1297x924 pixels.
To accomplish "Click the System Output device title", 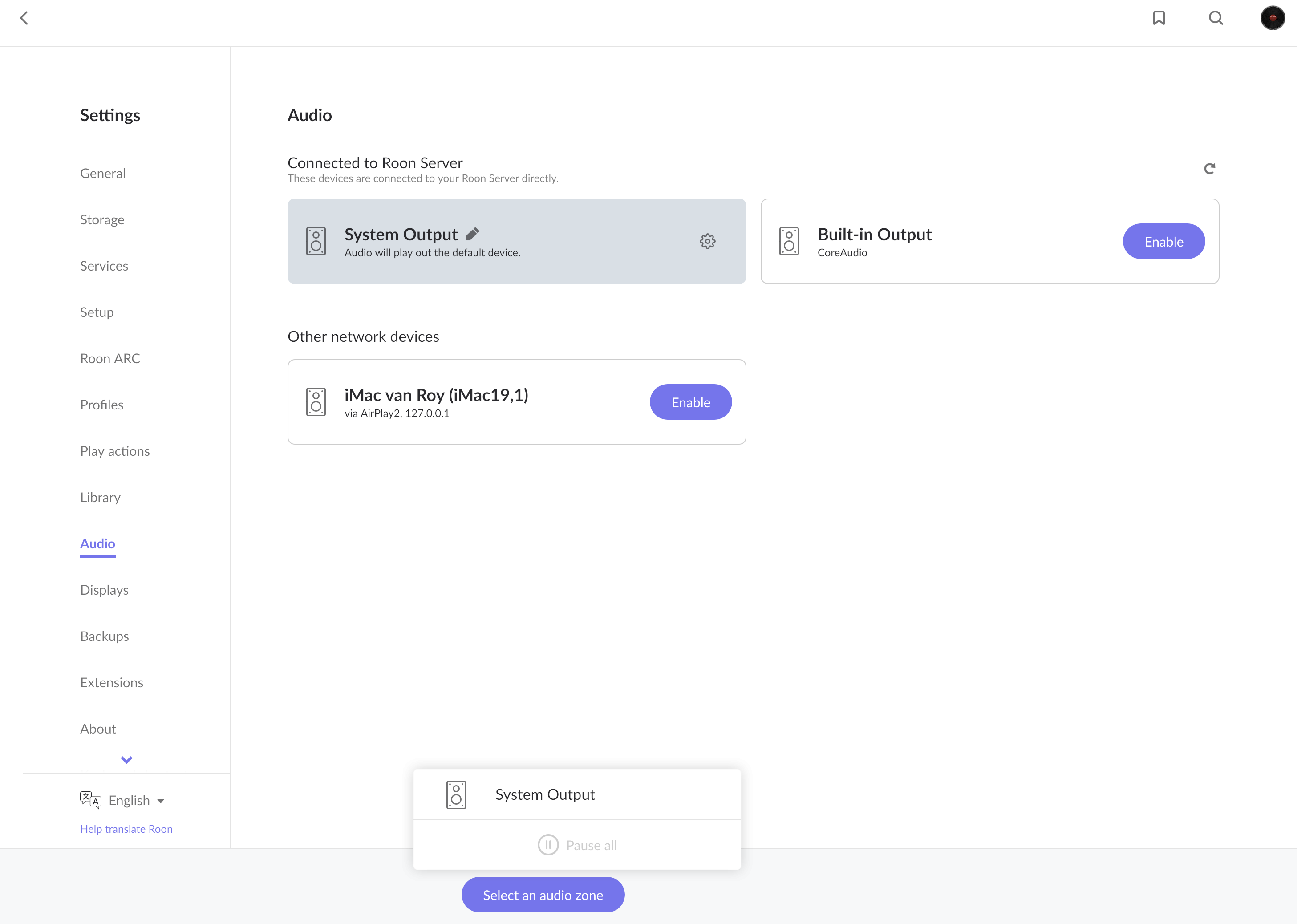I will [401, 235].
